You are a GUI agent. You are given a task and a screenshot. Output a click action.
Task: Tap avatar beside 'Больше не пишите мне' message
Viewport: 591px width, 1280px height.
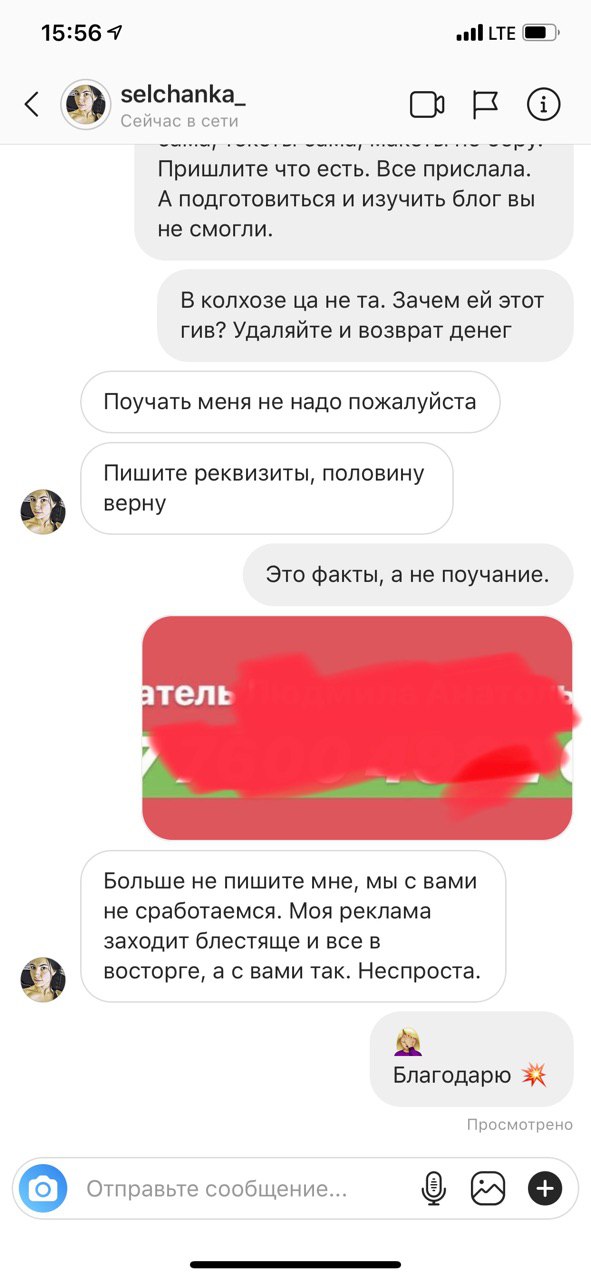[43, 979]
